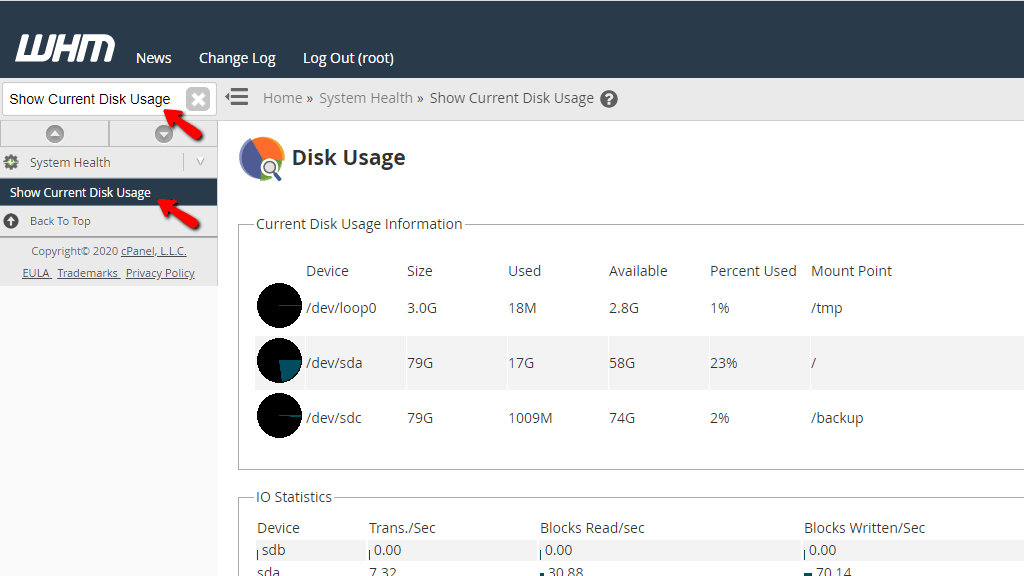Click the Percent Used column header
1024x576 pixels.
[753, 271]
